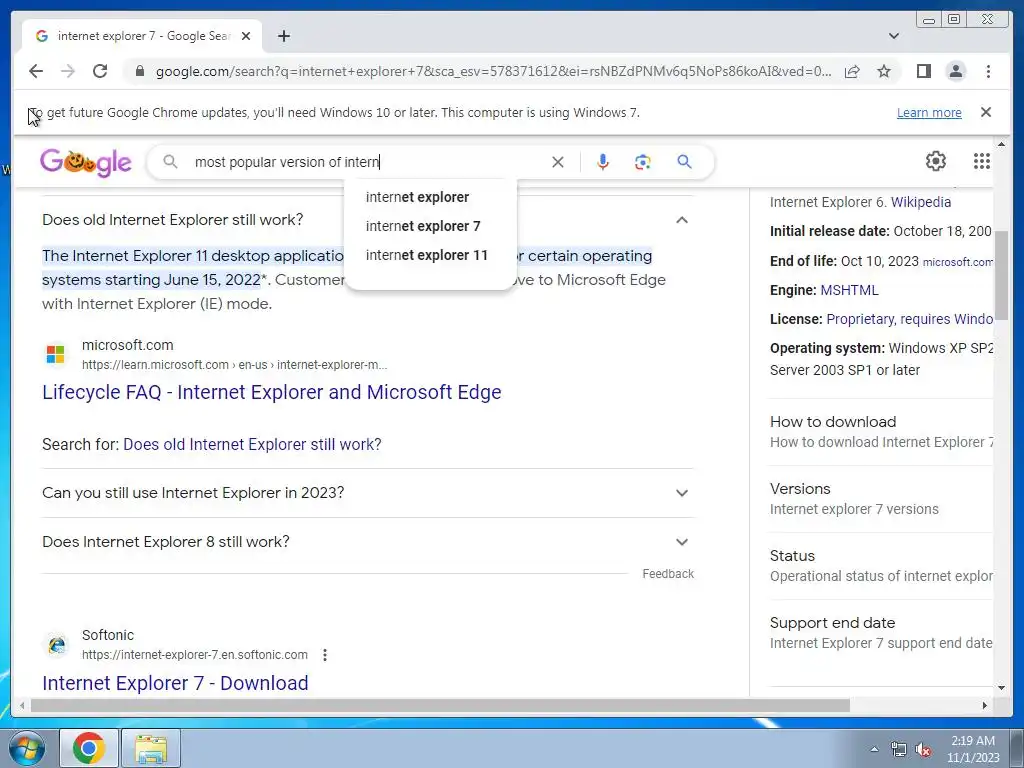
Task: Click vertical scrollbar down arrow
Action: [1002, 688]
